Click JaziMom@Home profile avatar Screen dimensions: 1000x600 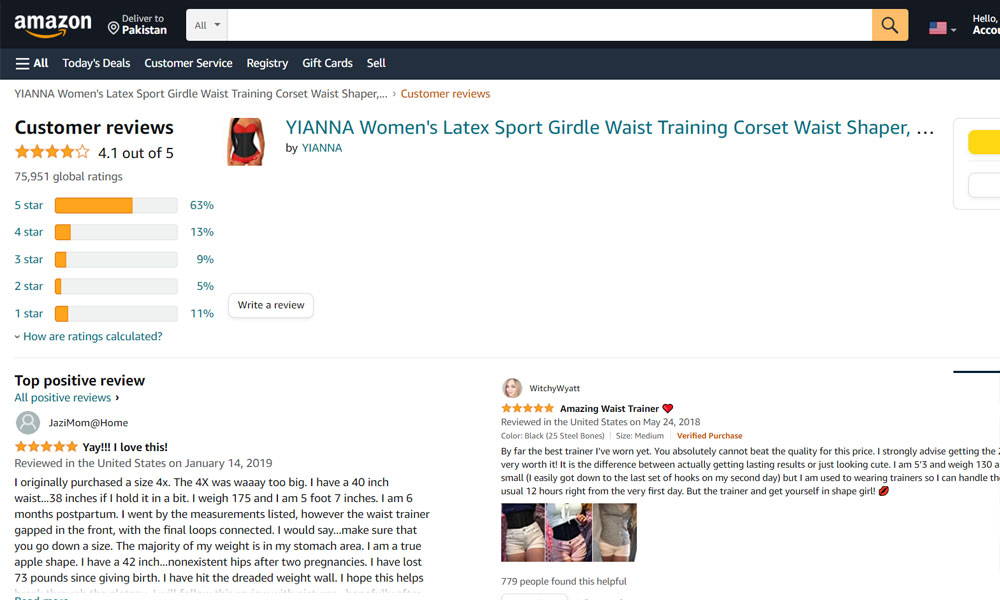27,423
